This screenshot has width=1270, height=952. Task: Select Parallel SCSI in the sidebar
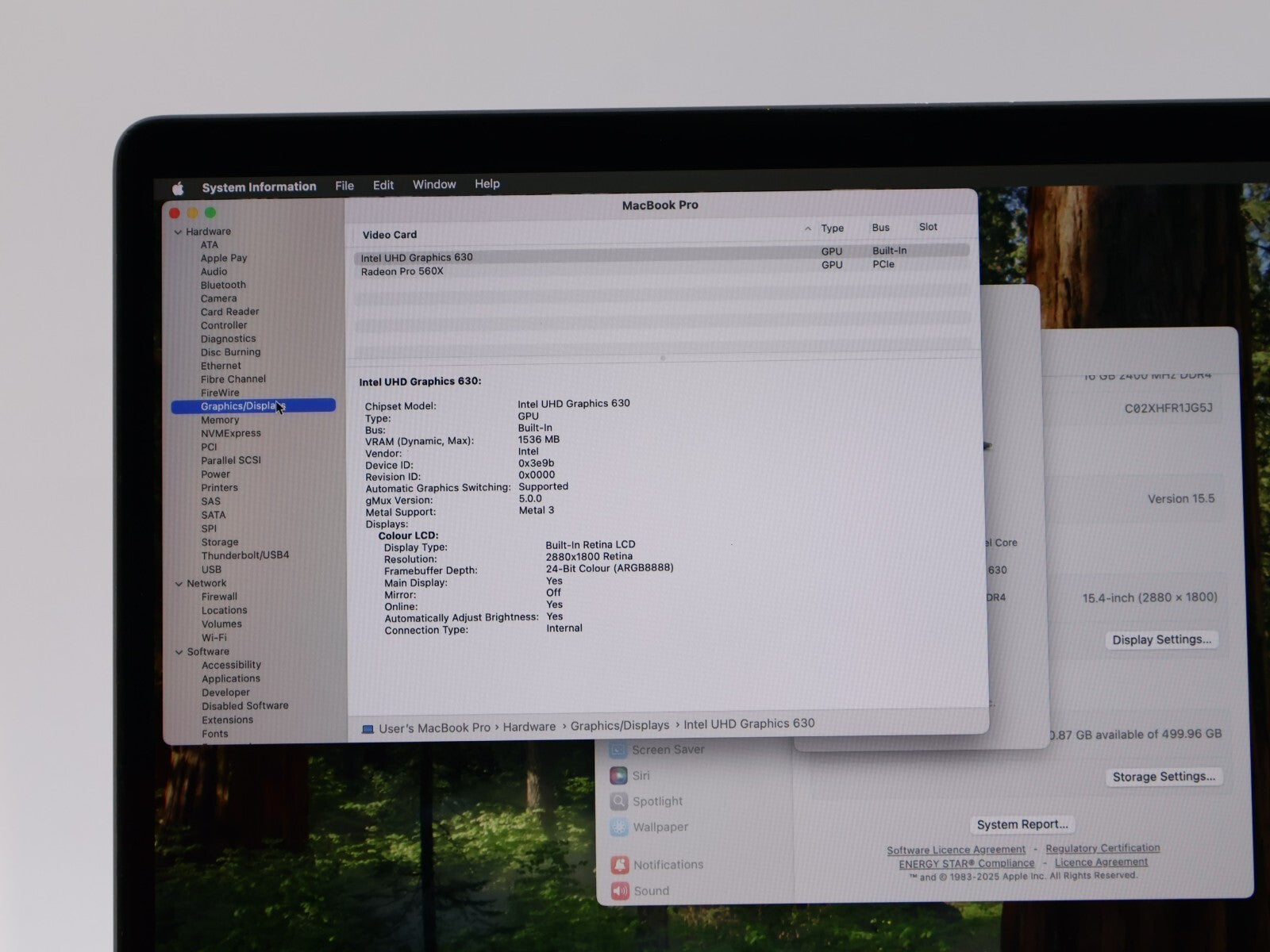(x=231, y=460)
